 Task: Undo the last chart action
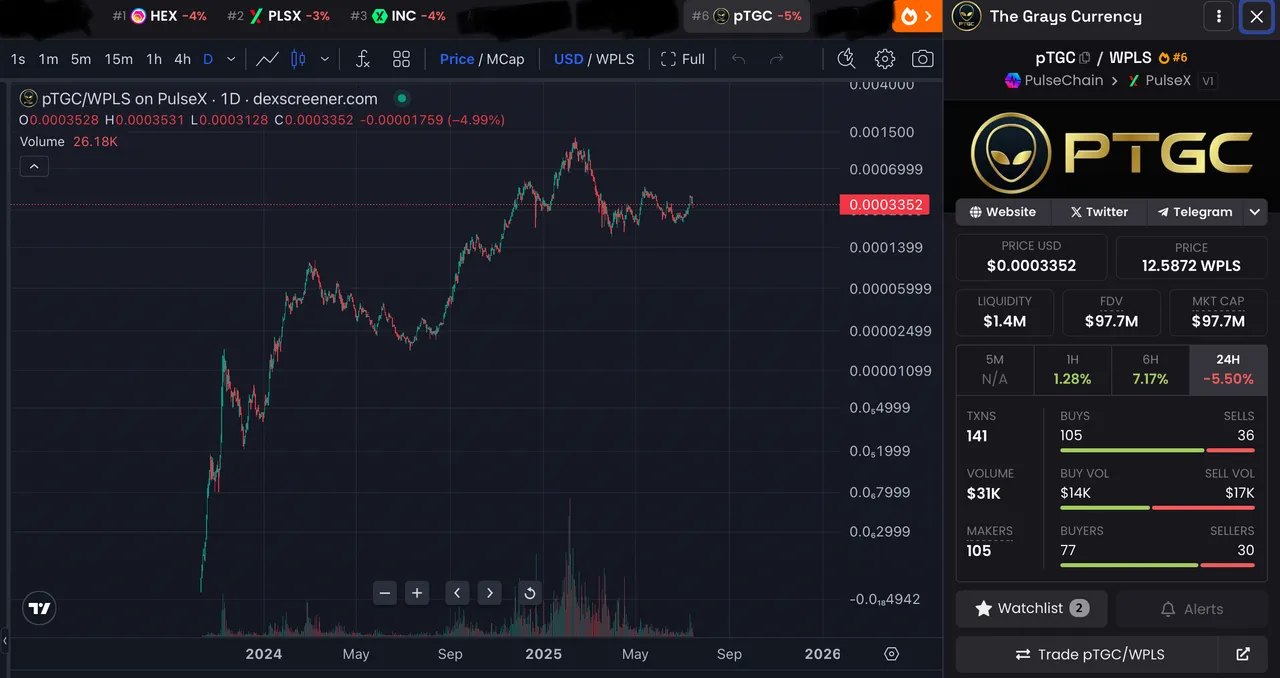point(739,59)
